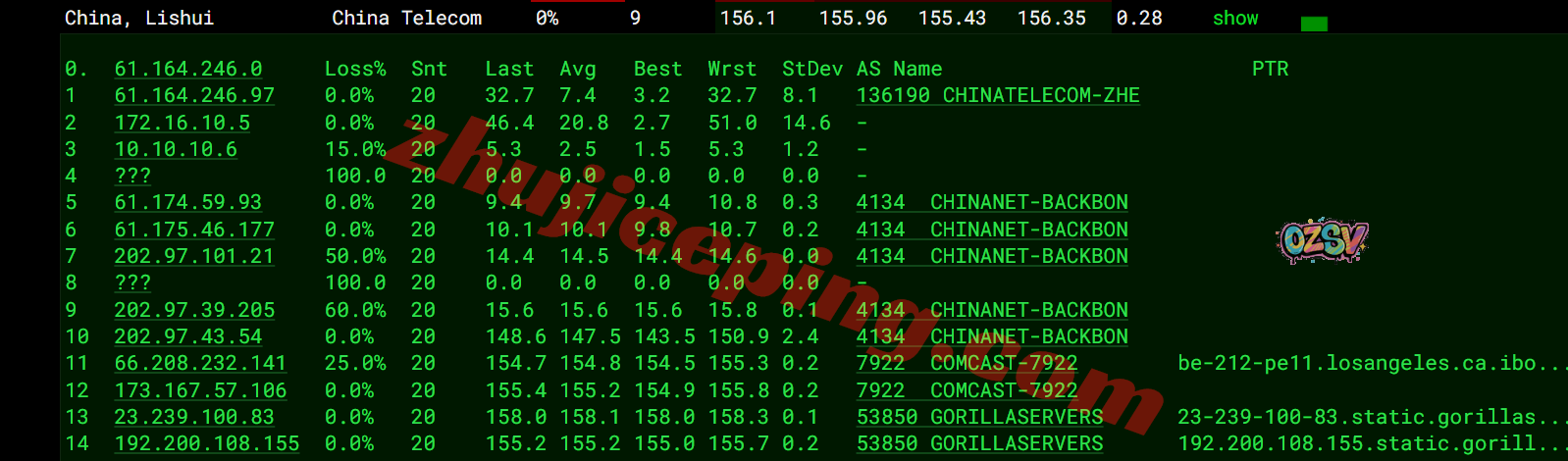
Task: Click the "show" link in top row
Action: pyautogui.click(x=1234, y=19)
